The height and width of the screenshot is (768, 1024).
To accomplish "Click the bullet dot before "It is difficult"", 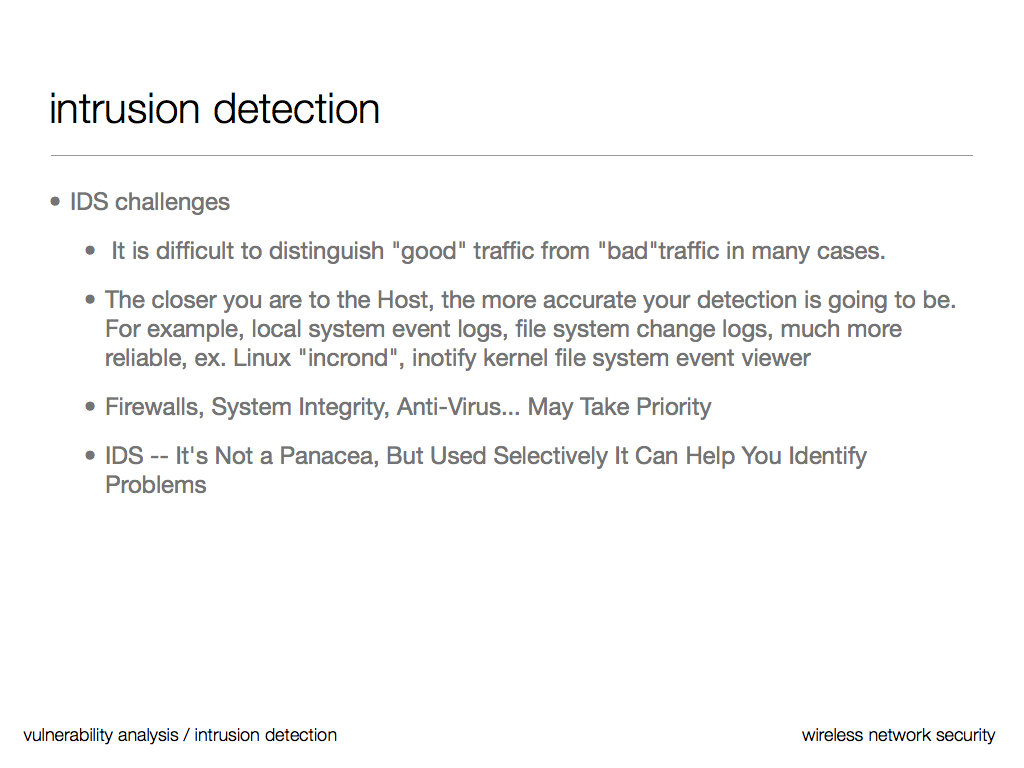I will 92,251.
